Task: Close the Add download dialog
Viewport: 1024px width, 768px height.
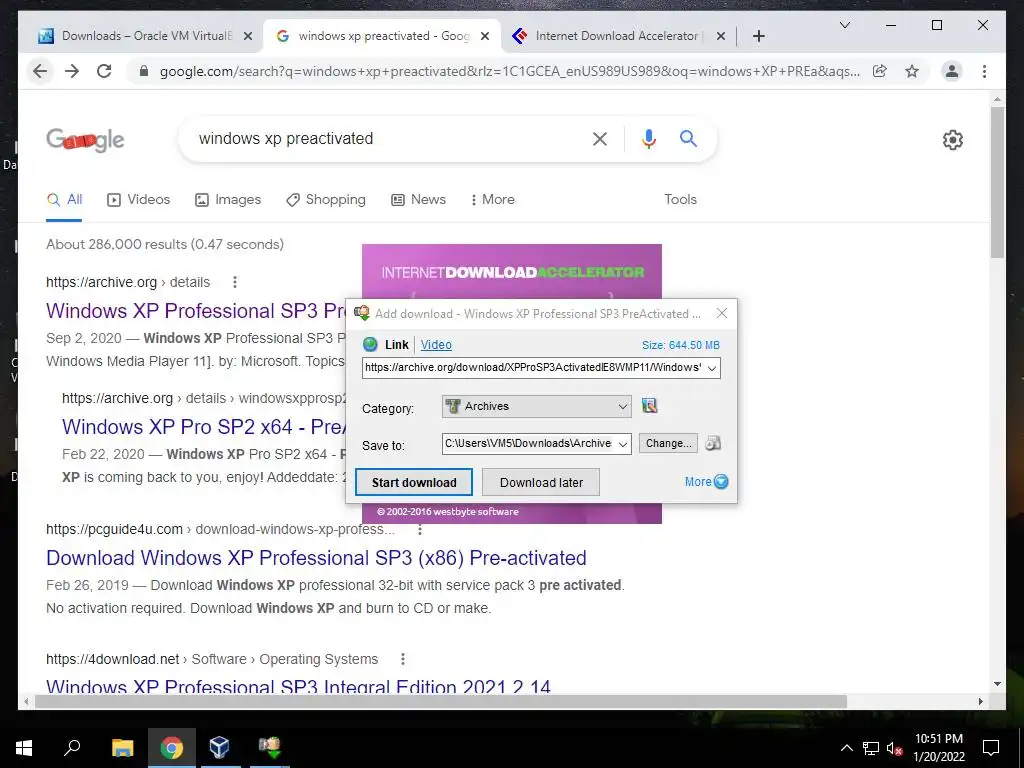Action: click(x=722, y=313)
